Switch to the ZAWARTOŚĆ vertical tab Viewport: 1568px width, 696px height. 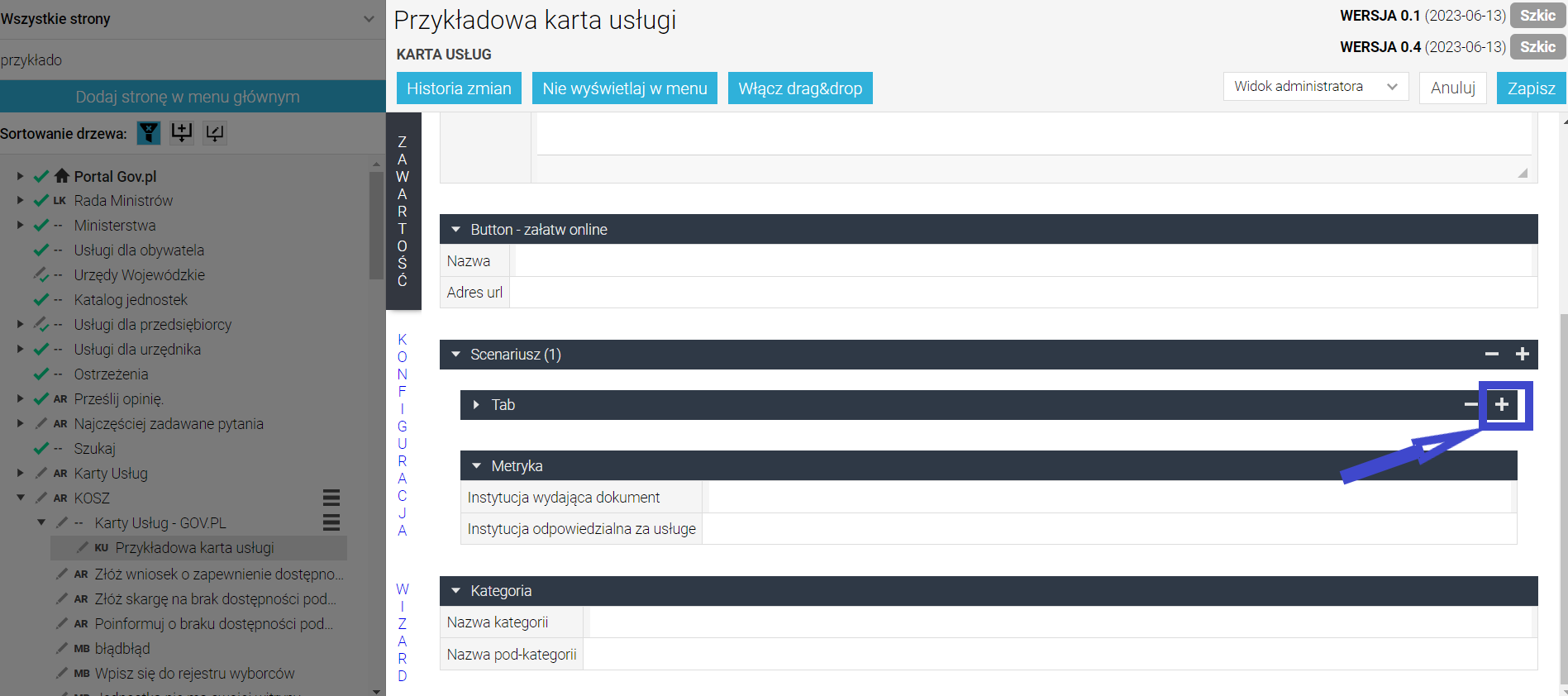point(403,212)
